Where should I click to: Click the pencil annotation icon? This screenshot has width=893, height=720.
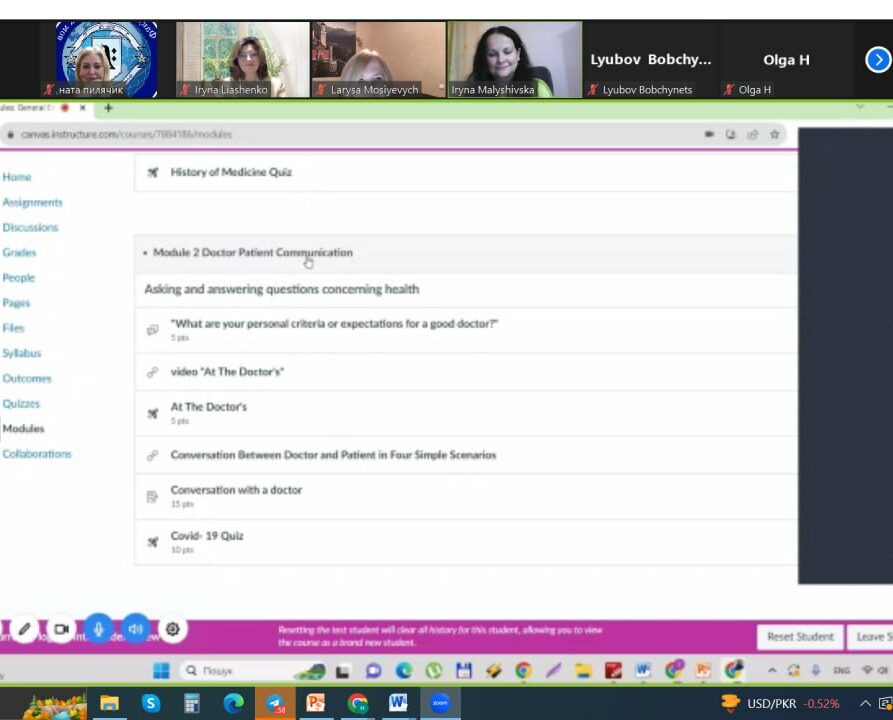(x=25, y=629)
